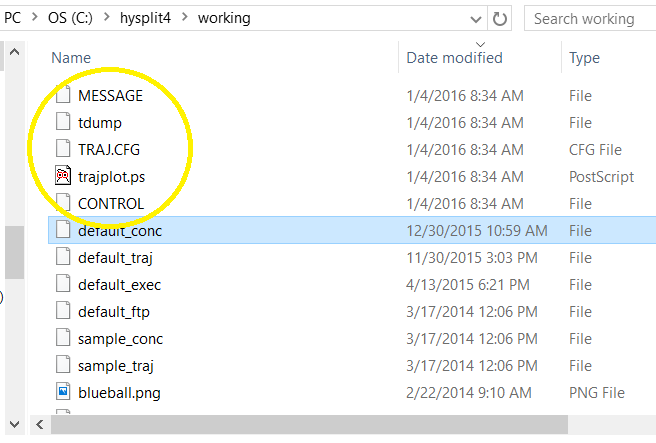Sort files by Name column header
656x443 pixels.
(x=71, y=58)
